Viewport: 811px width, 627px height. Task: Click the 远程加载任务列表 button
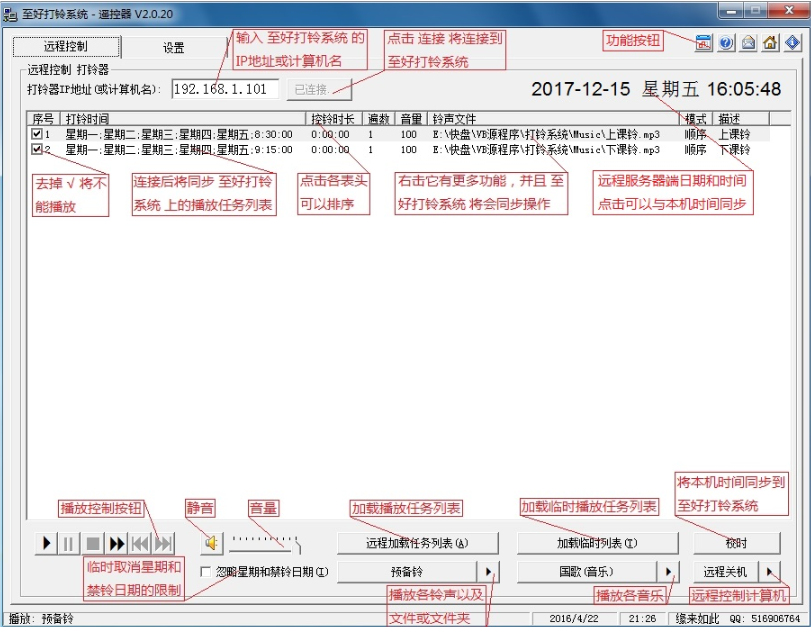click(420, 542)
